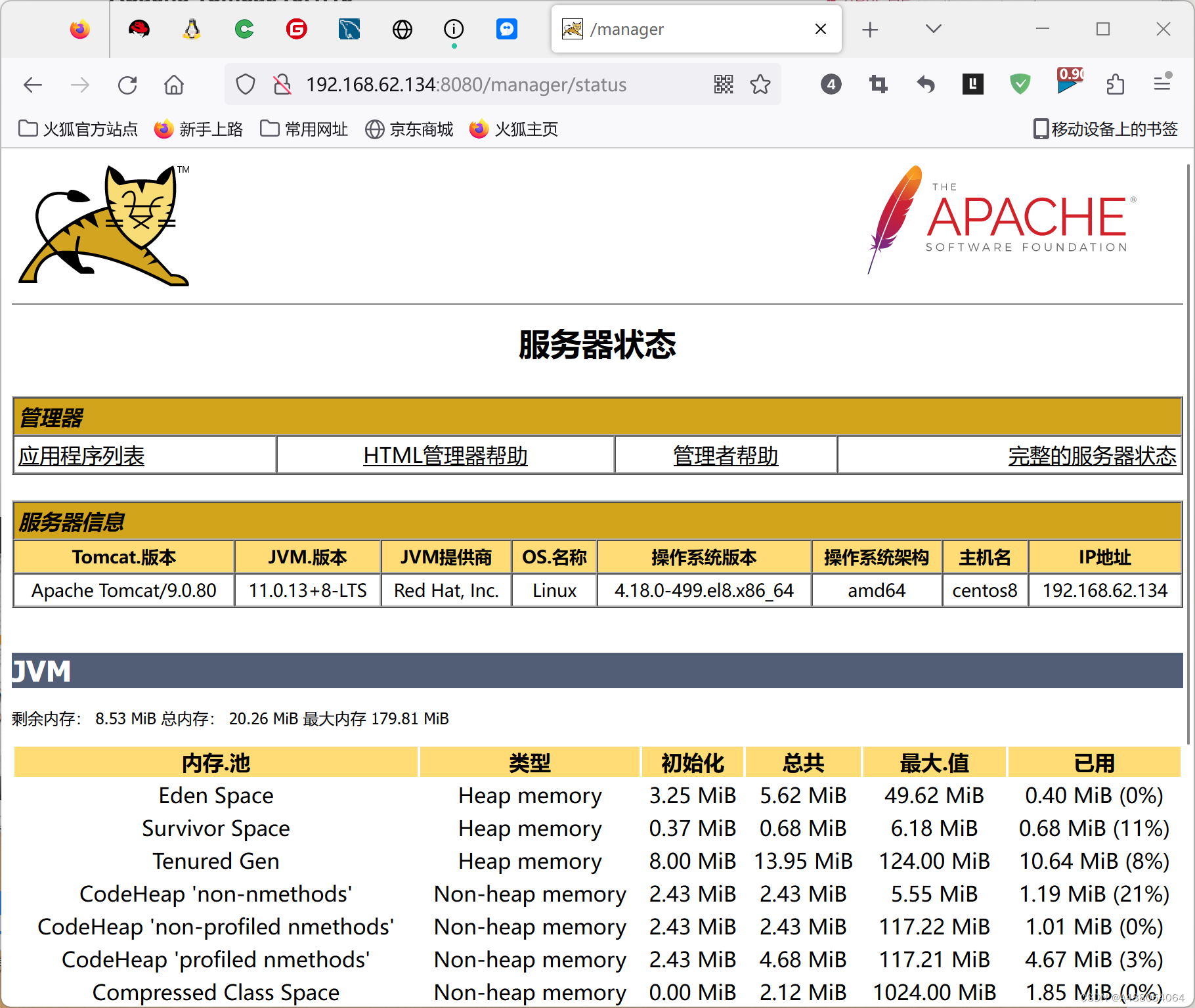Open the 京东商城 bookmark
This screenshot has height=1008, width=1195.
pos(409,129)
